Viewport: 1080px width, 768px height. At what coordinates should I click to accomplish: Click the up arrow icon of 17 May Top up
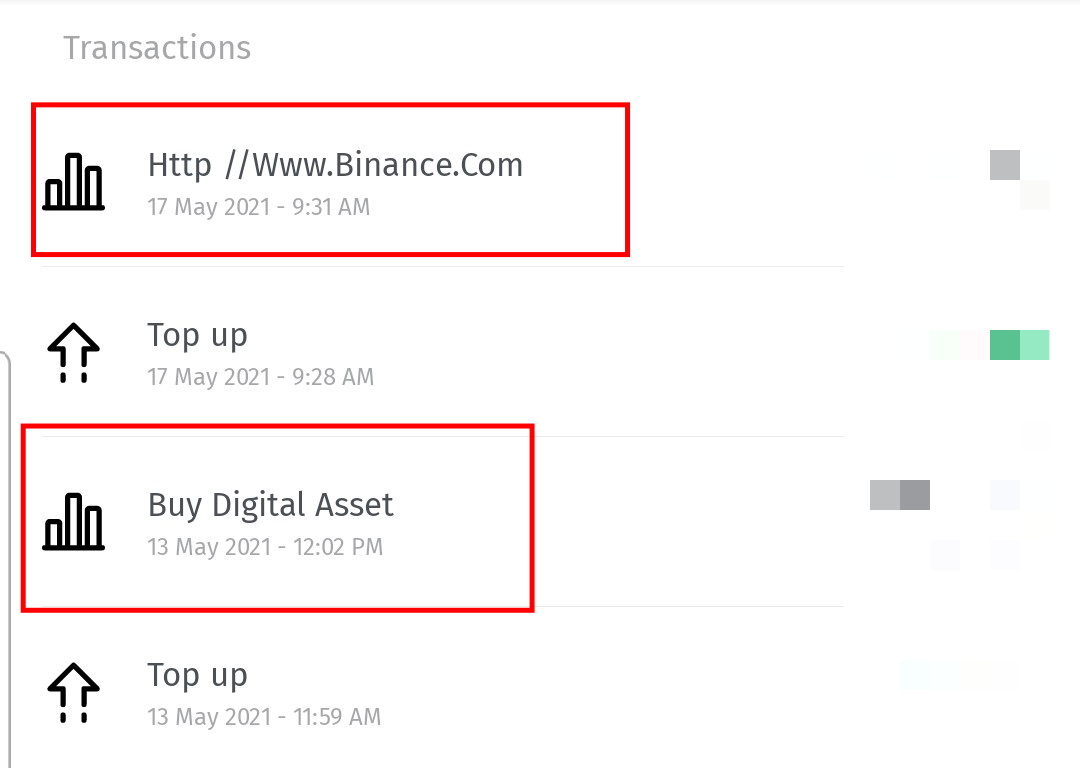click(x=74, y=352)
